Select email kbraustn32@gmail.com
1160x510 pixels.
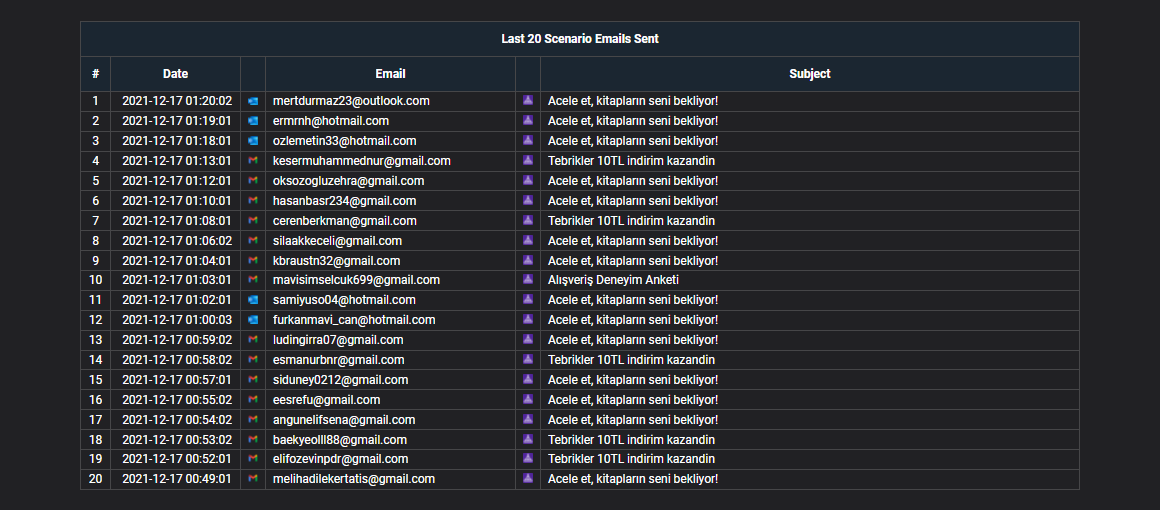coord(337,261)
